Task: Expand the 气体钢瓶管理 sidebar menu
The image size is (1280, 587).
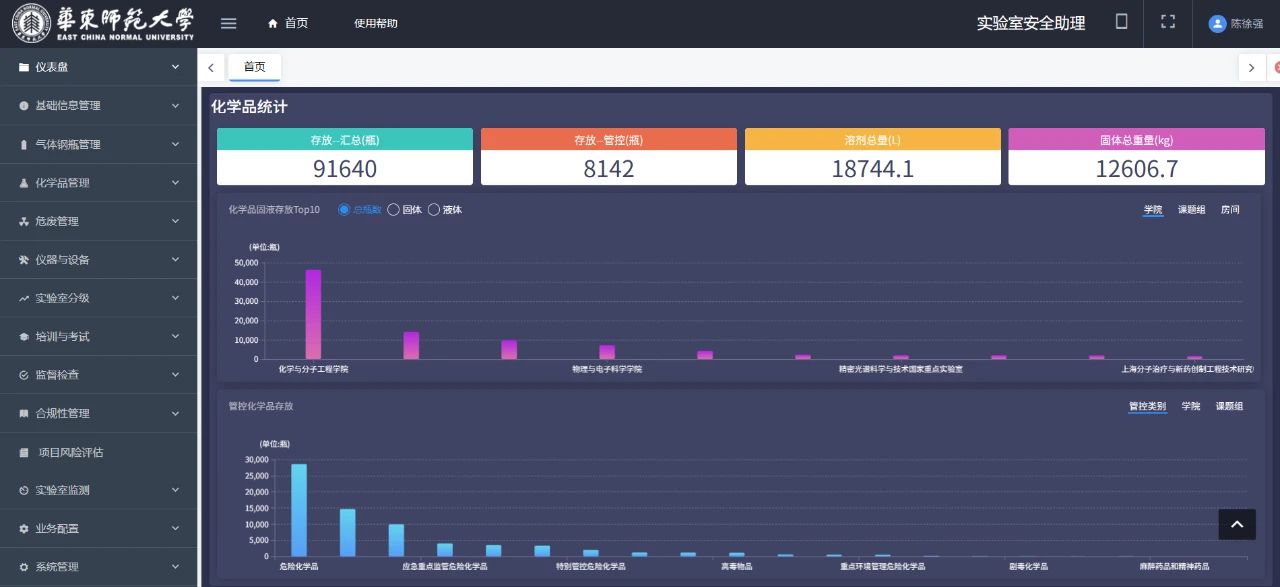Action: coord(98,144)
